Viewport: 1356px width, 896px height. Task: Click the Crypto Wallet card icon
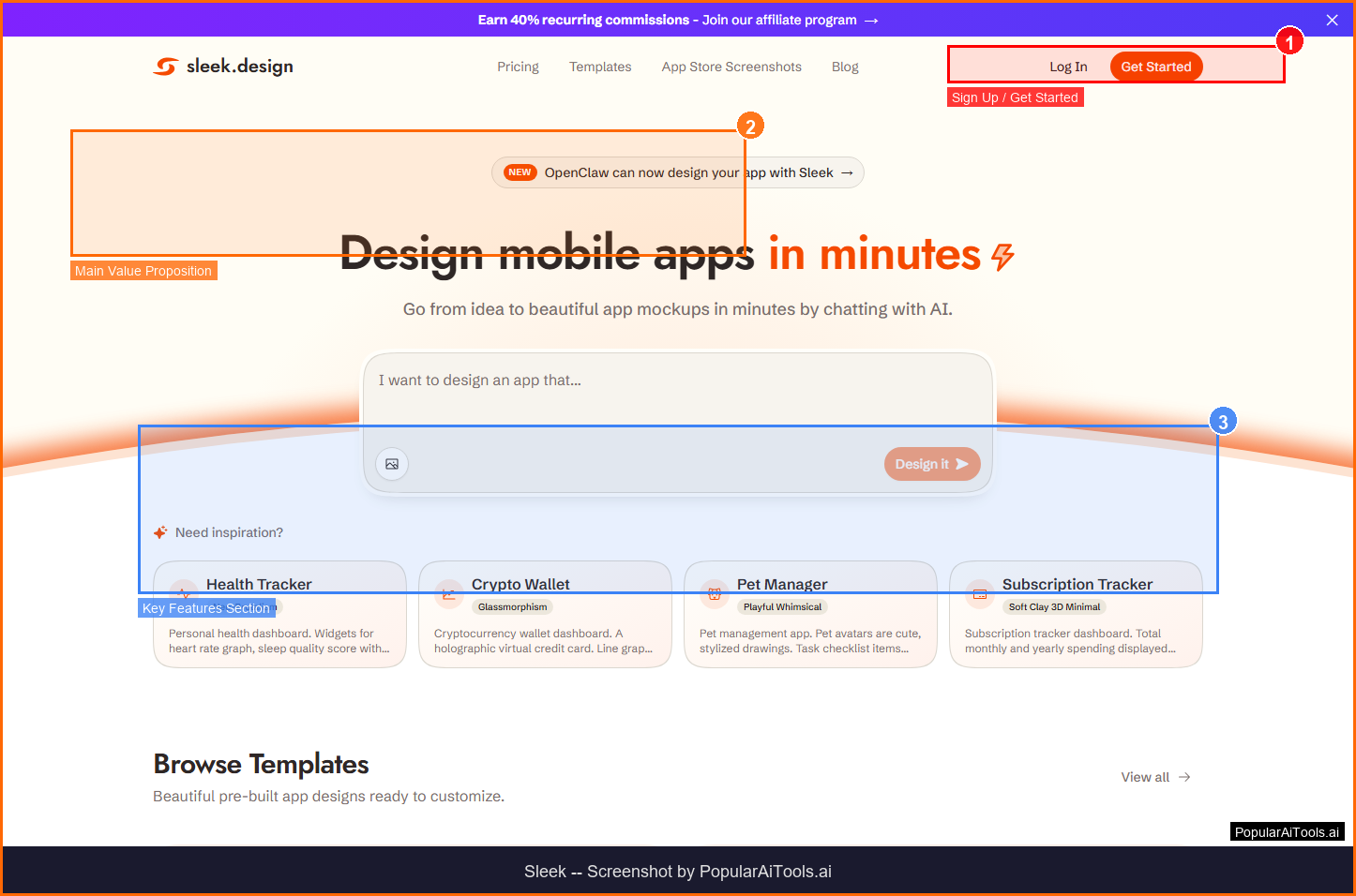pyautogui.click(x=449, y=593)
